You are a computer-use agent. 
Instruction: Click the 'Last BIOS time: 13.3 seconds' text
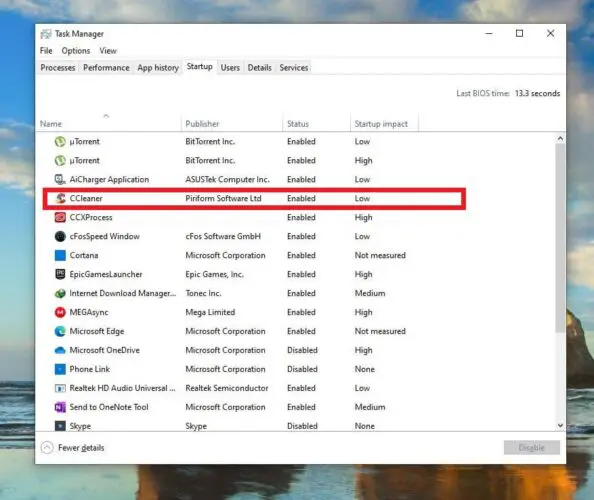tap(508, 93)
